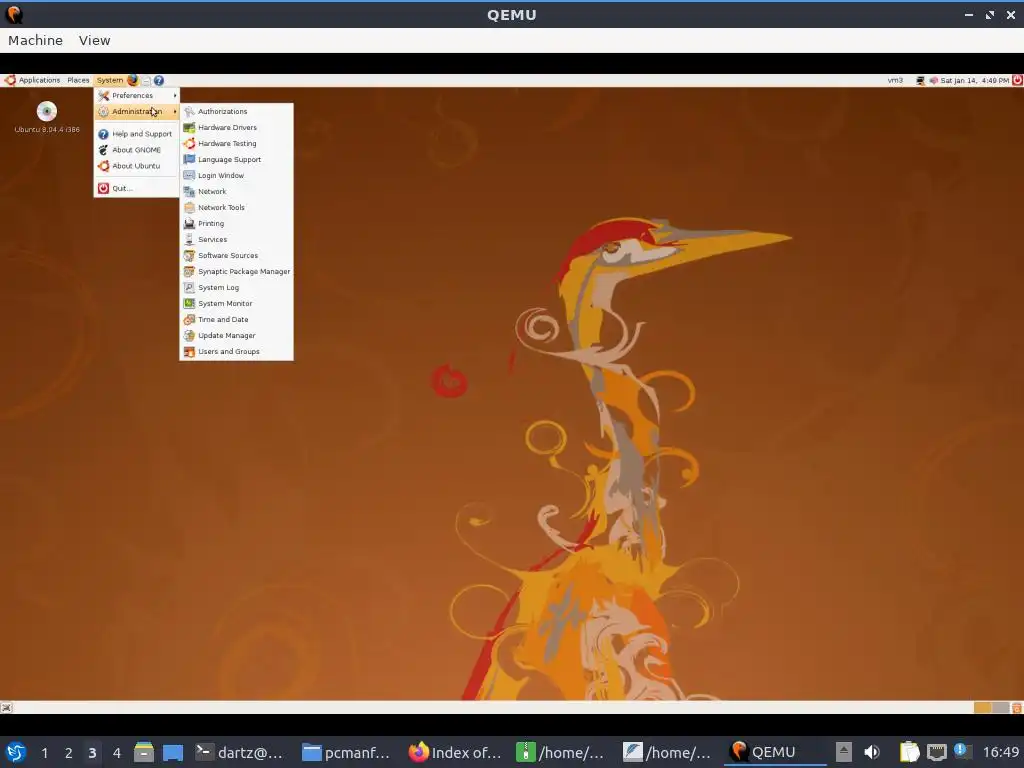
Task: Launch Hardware Testing
Action: click(x=236, y=144)
